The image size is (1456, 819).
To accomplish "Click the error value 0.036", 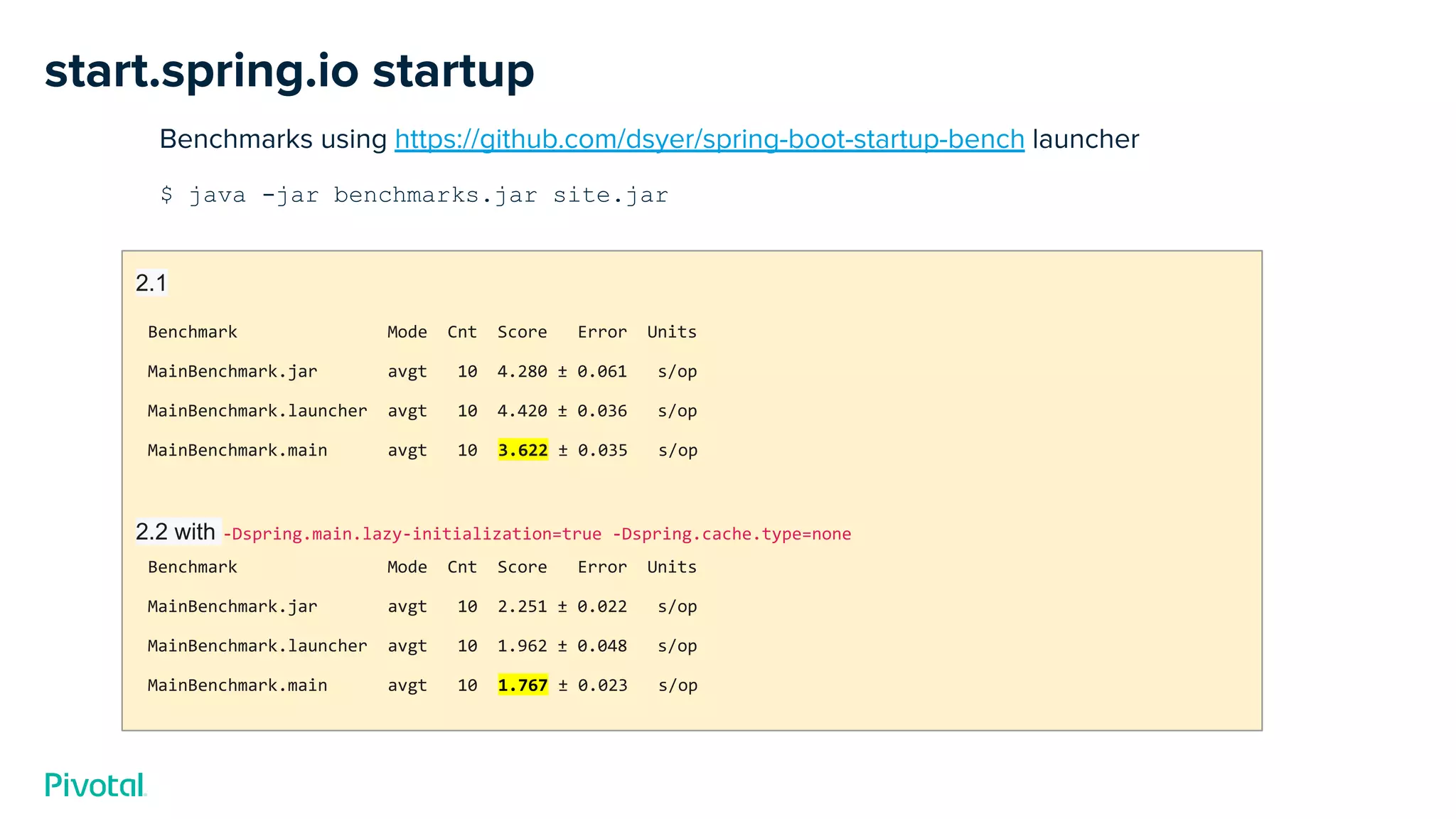I will (602, 411).
